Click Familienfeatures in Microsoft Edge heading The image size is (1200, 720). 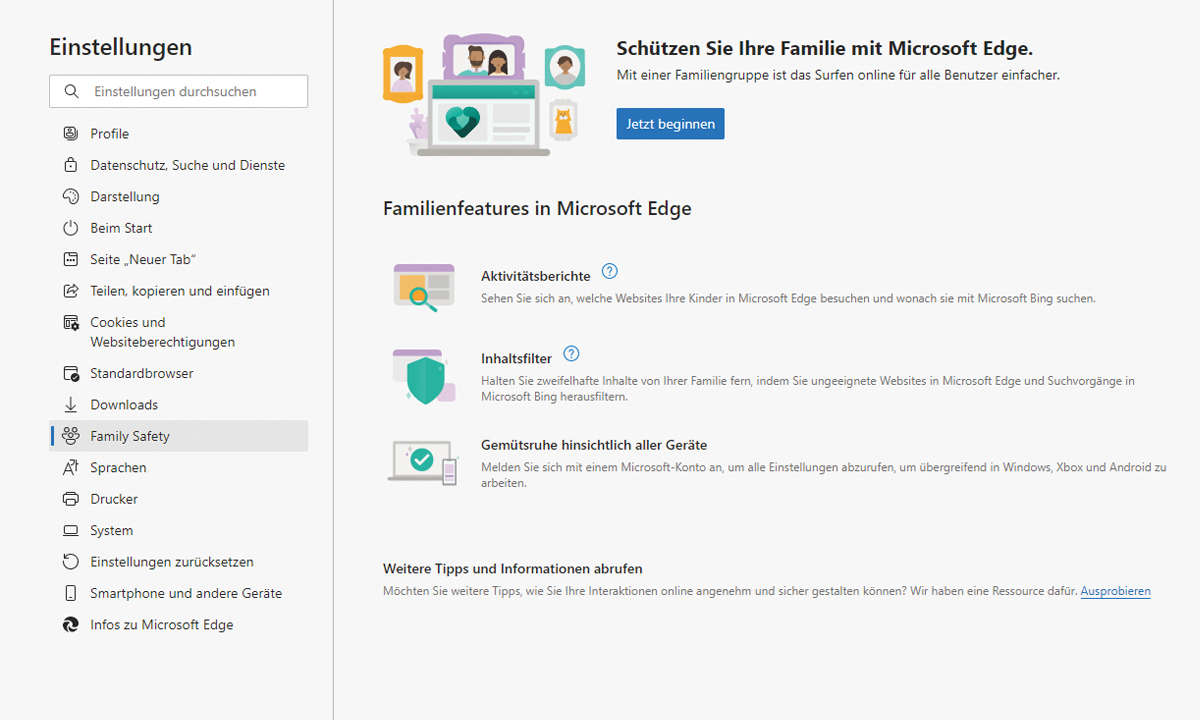pos(537,209)
